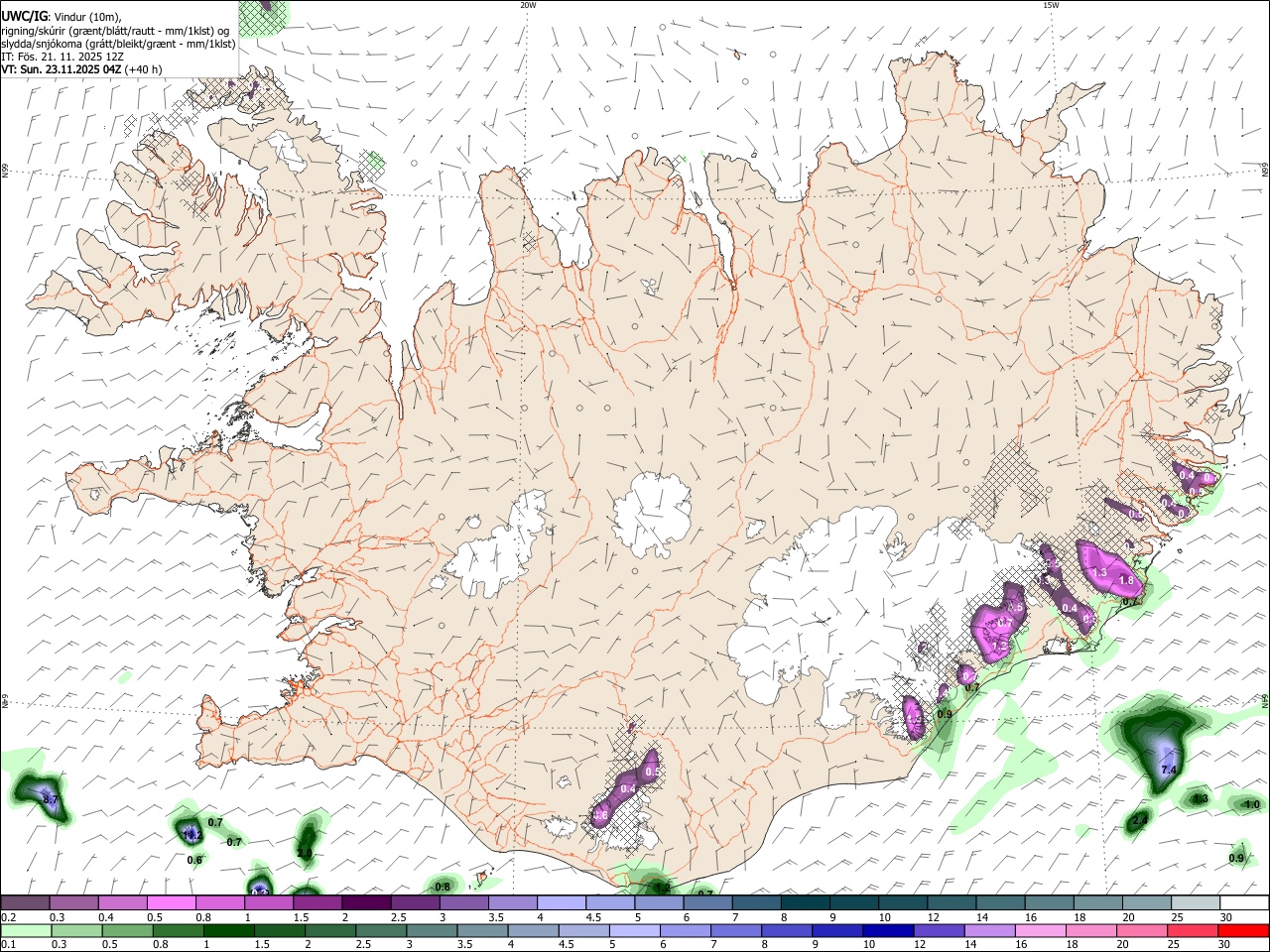Pick the red swatch at the rain scale's end

click(1243, 930)
